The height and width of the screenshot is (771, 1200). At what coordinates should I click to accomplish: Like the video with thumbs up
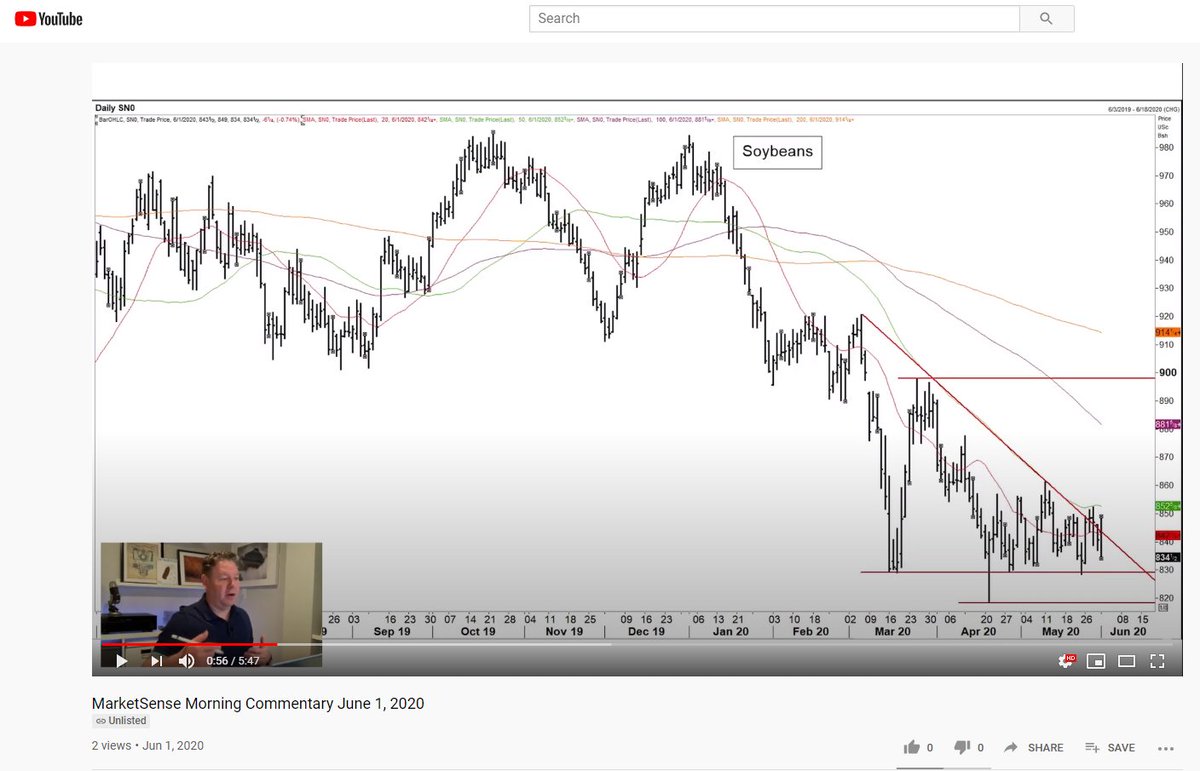click(912, 747)
